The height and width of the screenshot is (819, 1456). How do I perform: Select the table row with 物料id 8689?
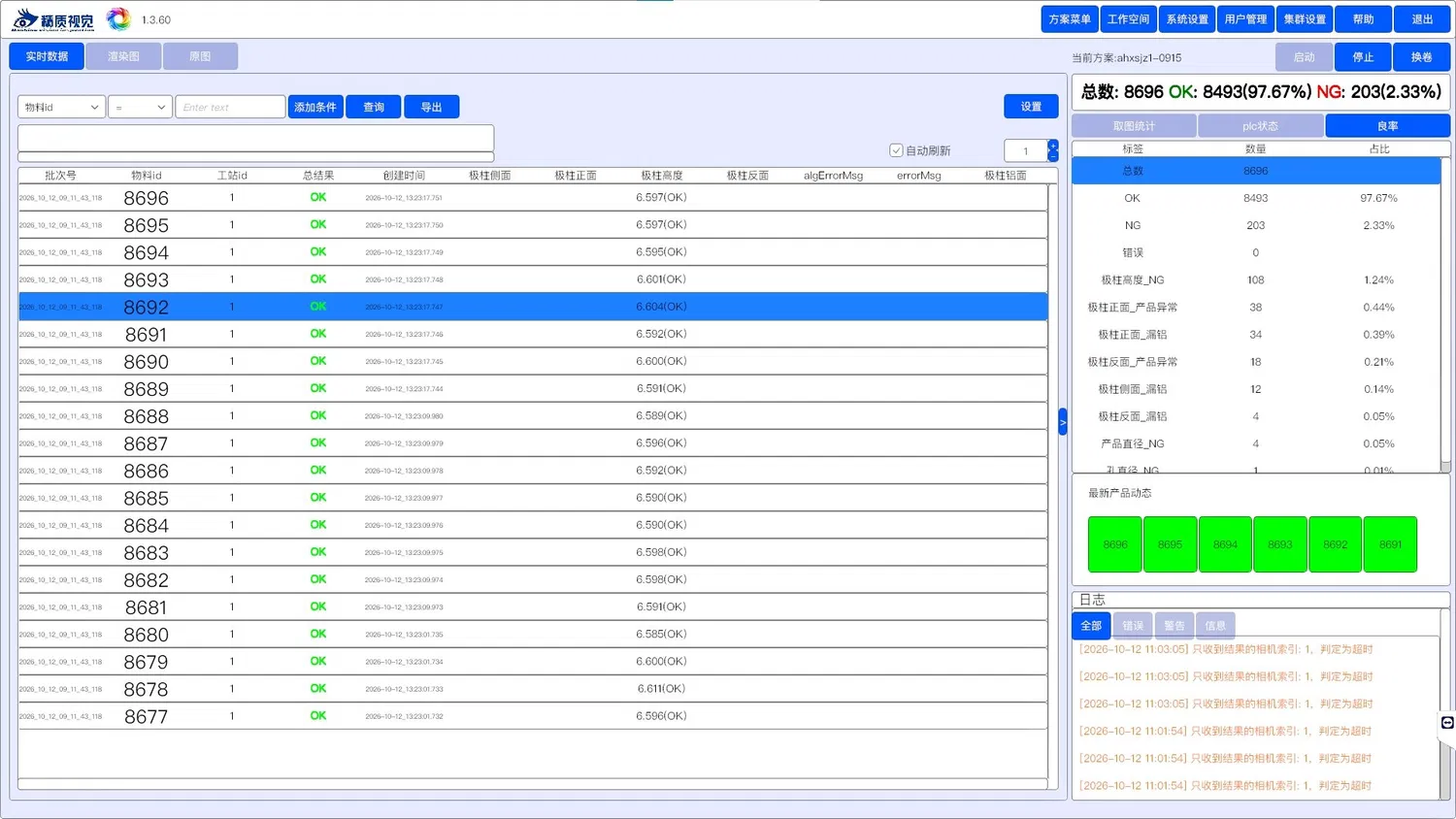pos(533,388)
